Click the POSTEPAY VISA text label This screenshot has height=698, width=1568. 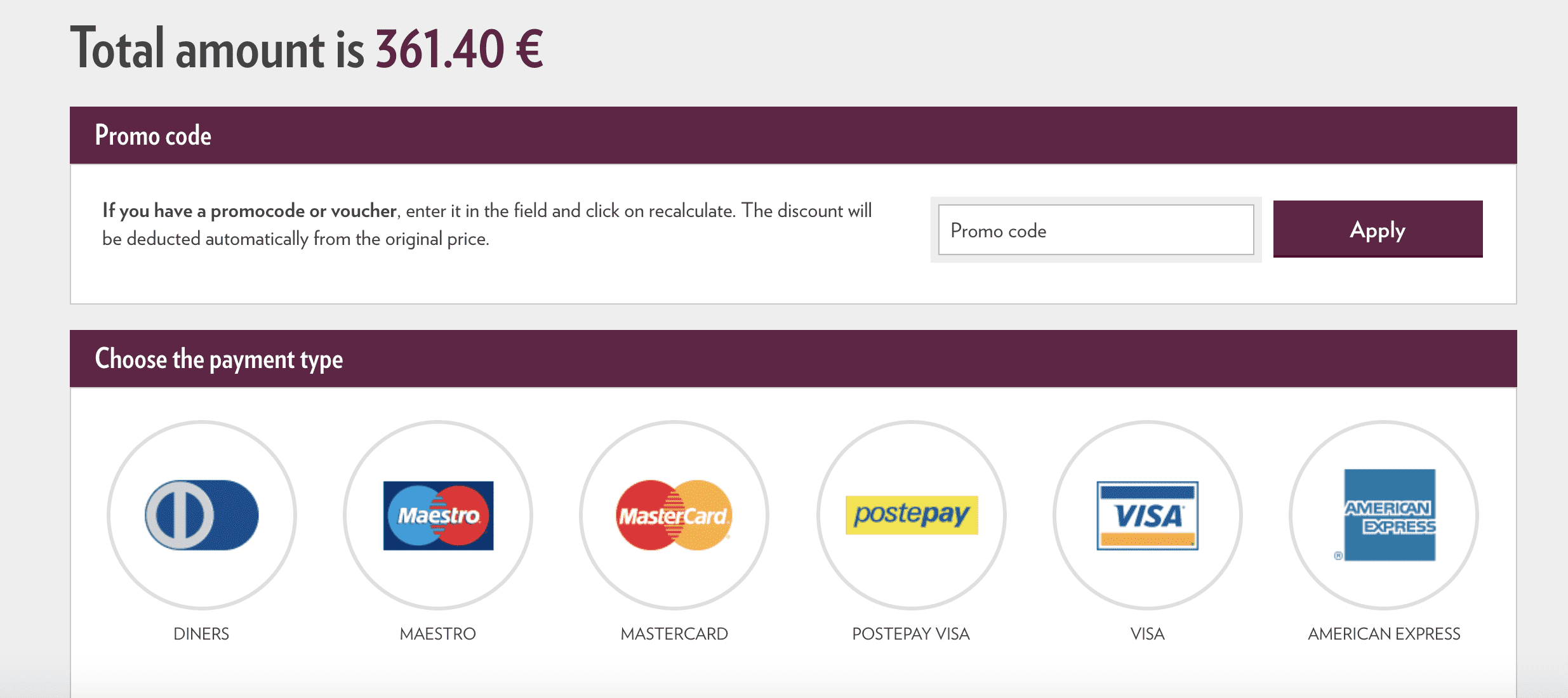[911, 633]
